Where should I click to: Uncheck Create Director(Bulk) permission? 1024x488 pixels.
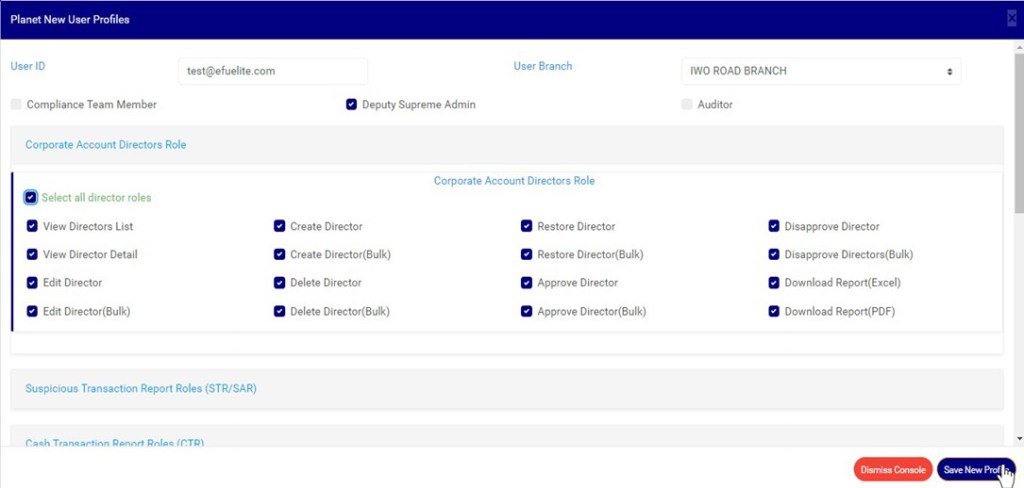(x=280, y=255)
